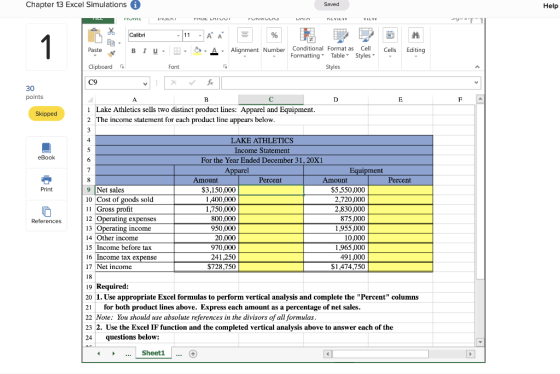Open the font size 11 dropdown
Screen dimensions: 560x374
click(x=200, y=35)
